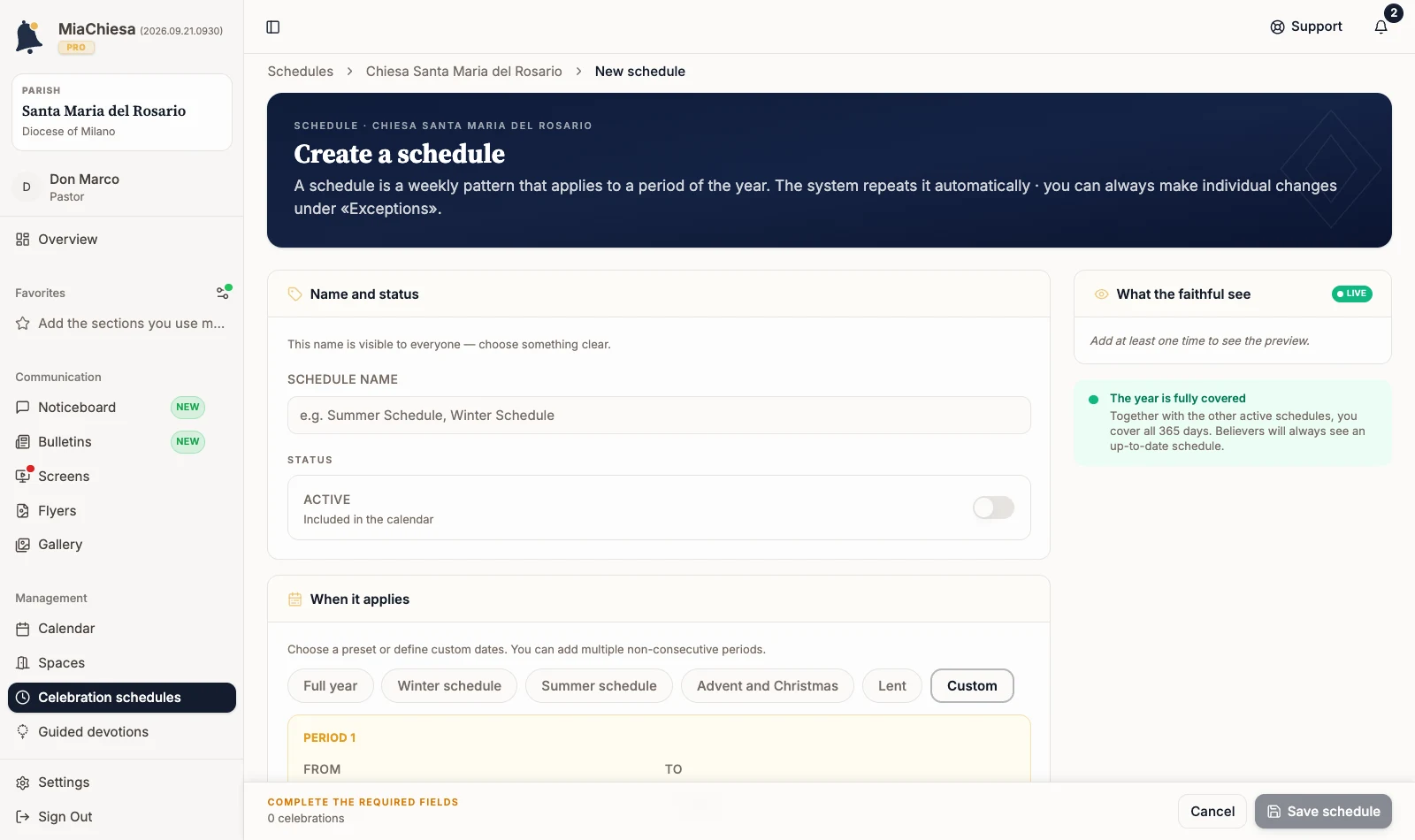Open the notifications bell
1415x840 pixels.
pos(1381,27)
